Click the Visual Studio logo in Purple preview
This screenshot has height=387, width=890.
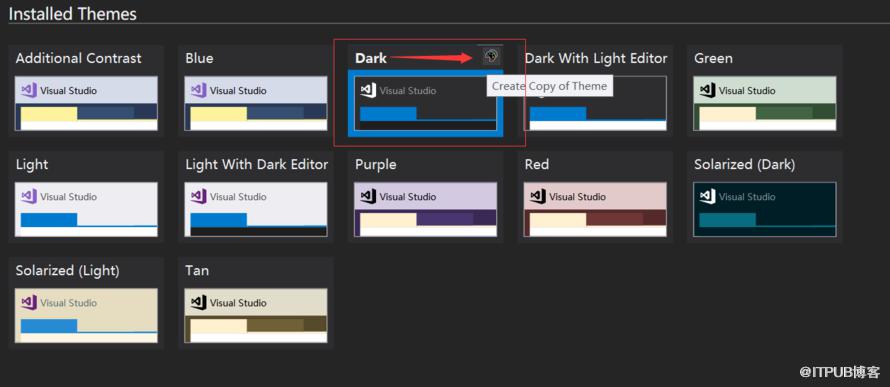click(368, 196)
